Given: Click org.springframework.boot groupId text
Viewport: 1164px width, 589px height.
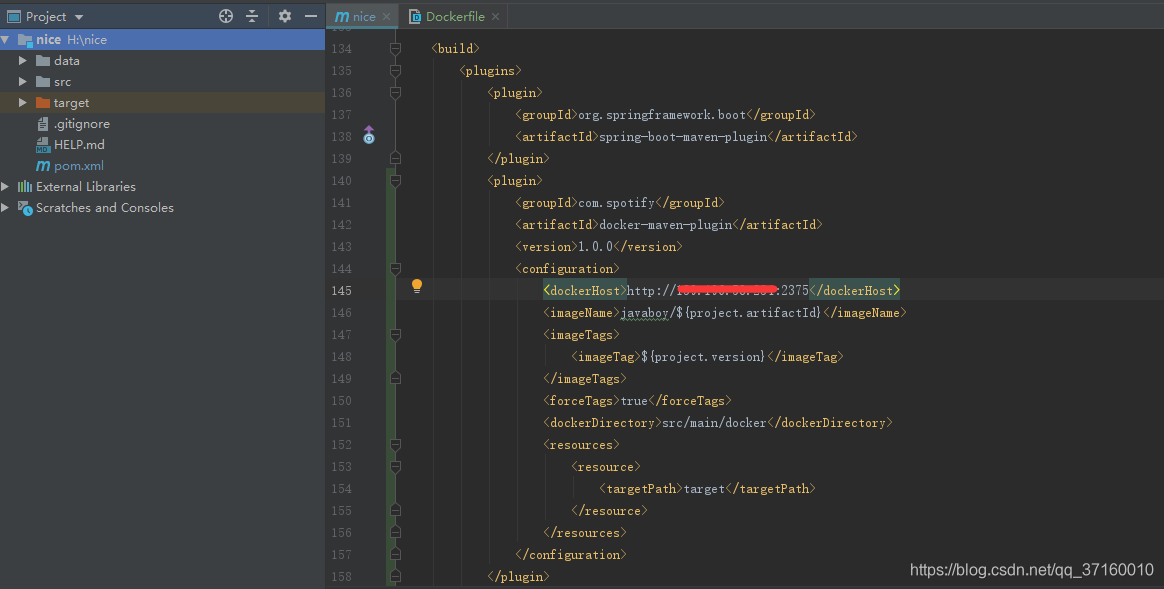Looking at the screenshot, I should (662, 114).
